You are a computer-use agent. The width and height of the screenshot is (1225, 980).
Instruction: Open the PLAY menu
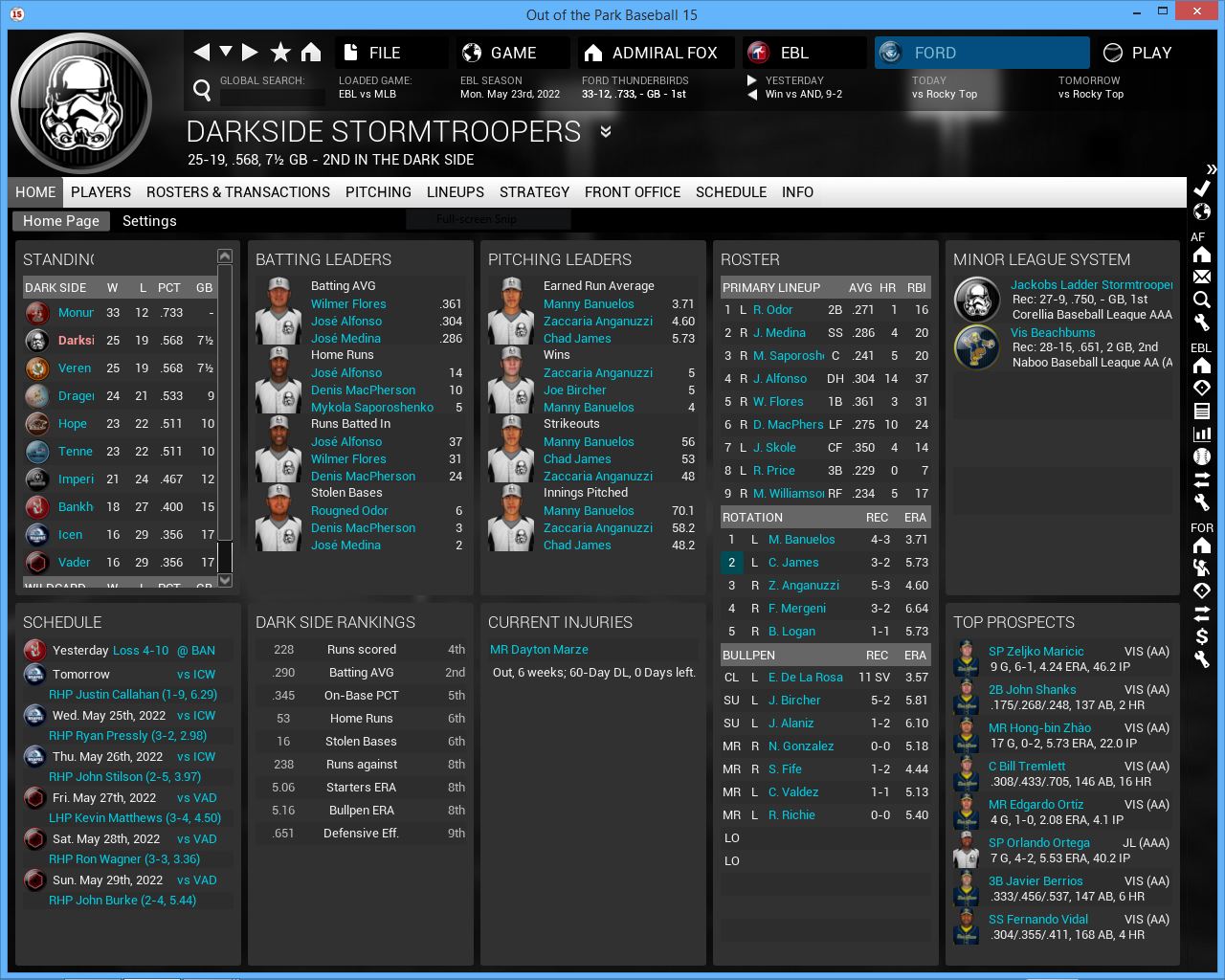(1138, 53)
